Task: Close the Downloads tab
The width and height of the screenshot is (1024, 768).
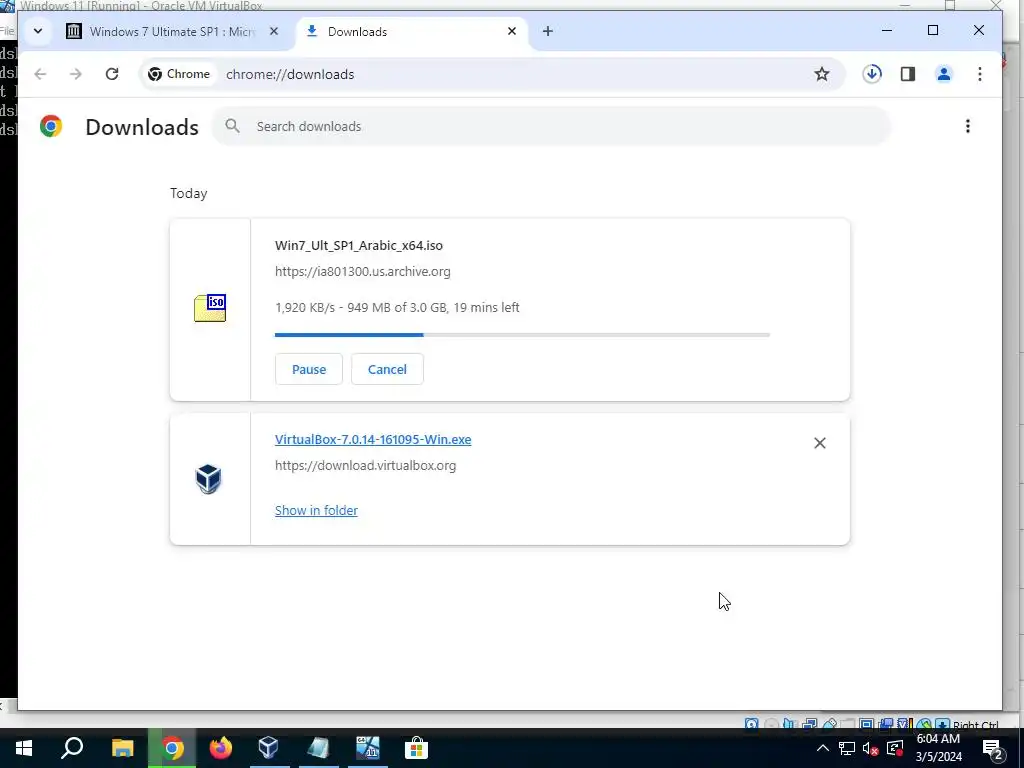Action: 512,31
